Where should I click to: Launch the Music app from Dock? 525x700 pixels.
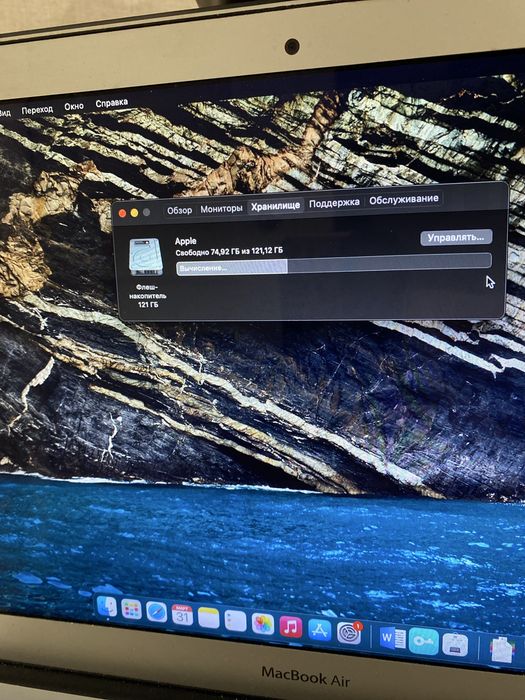coord(291,626)
